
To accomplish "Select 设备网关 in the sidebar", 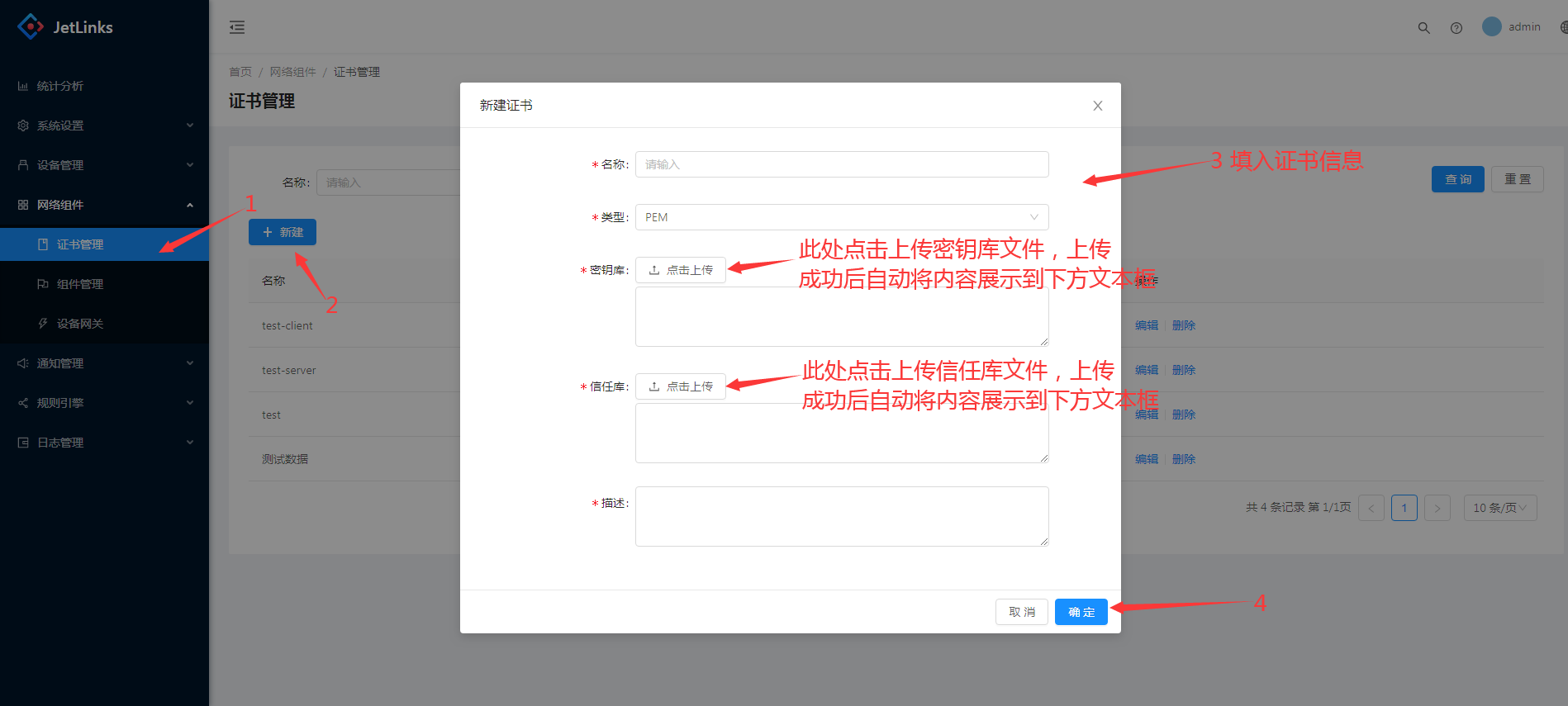I will (80, 324).
